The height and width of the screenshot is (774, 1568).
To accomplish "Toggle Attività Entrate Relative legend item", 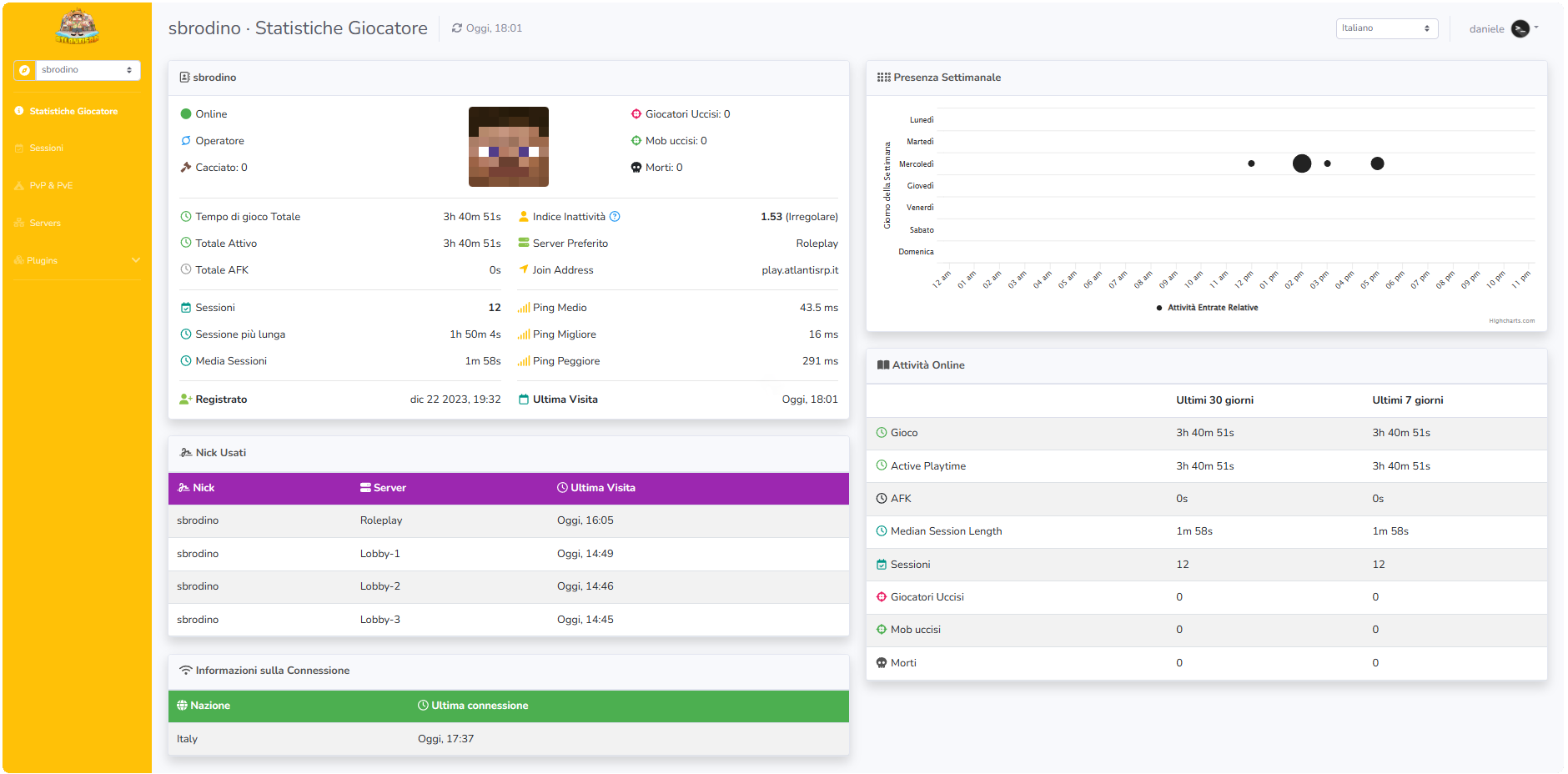I will pyautogui.click(x=1207, y=308).
